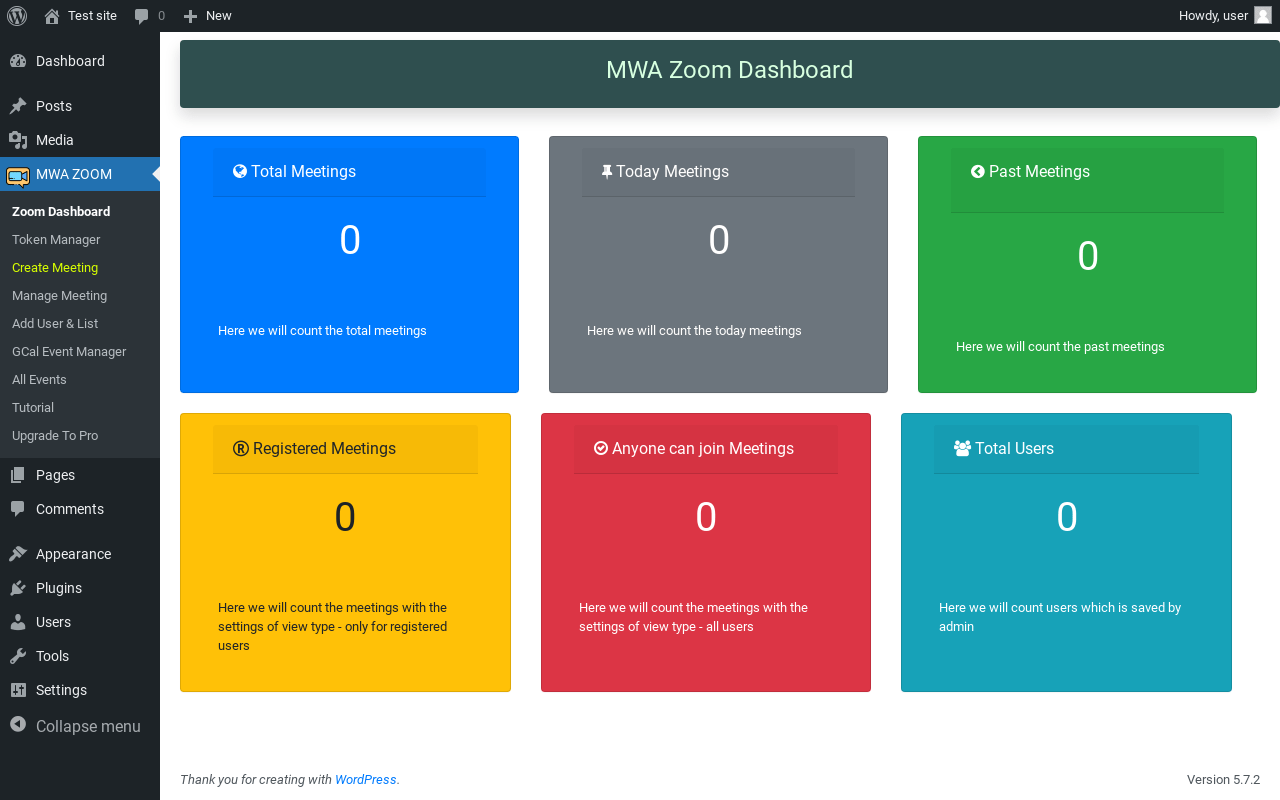Open GCal Event Manager
Screen dimensions: 1280x800
69,352
